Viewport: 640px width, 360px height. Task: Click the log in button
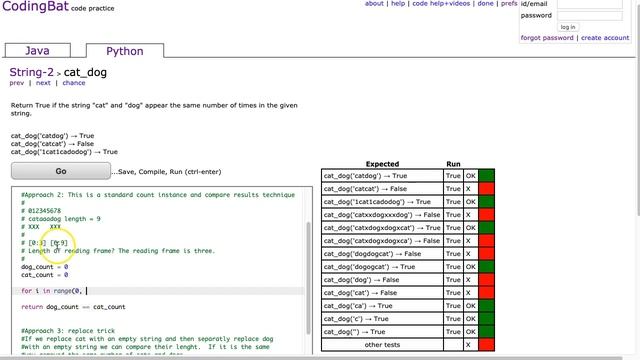pyautogui.click(x=568, y=27)
